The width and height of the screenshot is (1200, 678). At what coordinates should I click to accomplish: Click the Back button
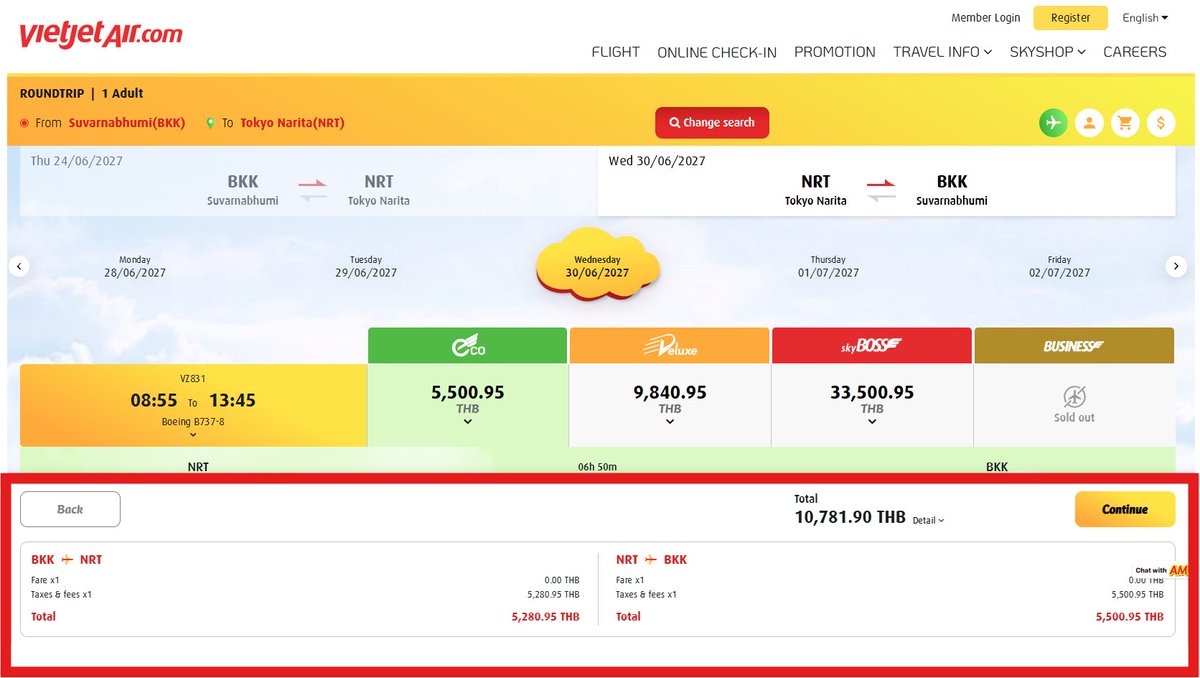70,509
